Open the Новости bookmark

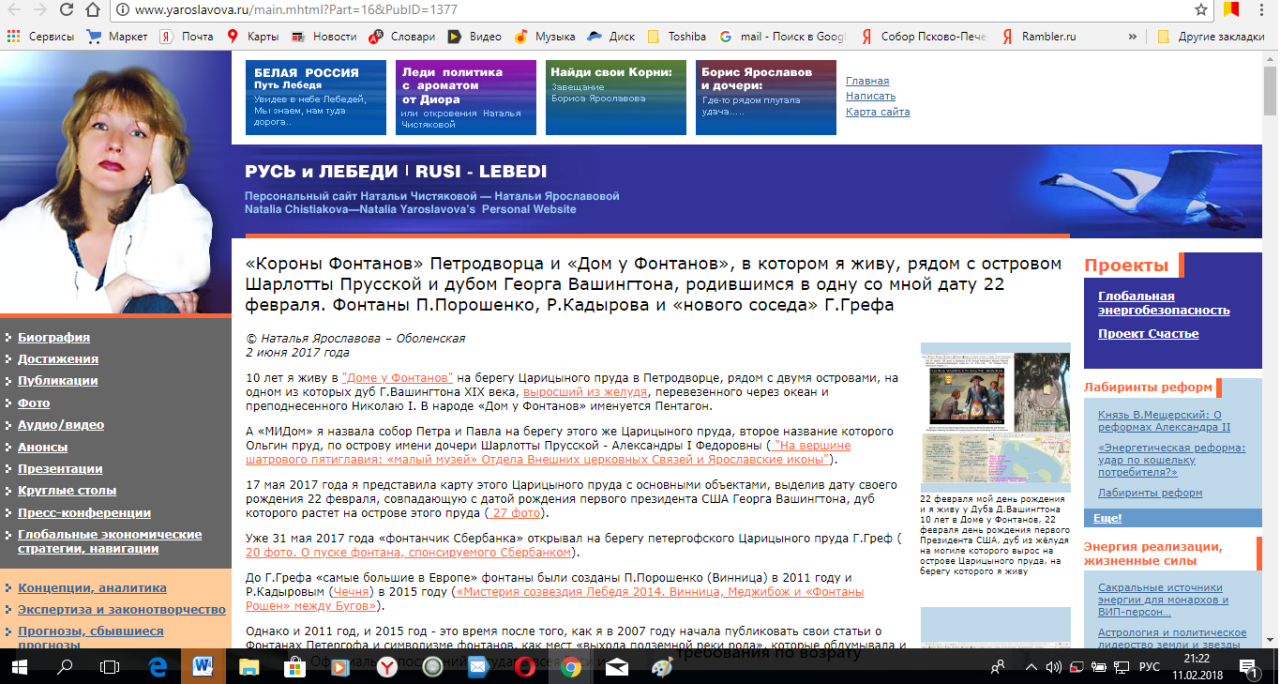(323, 37)
